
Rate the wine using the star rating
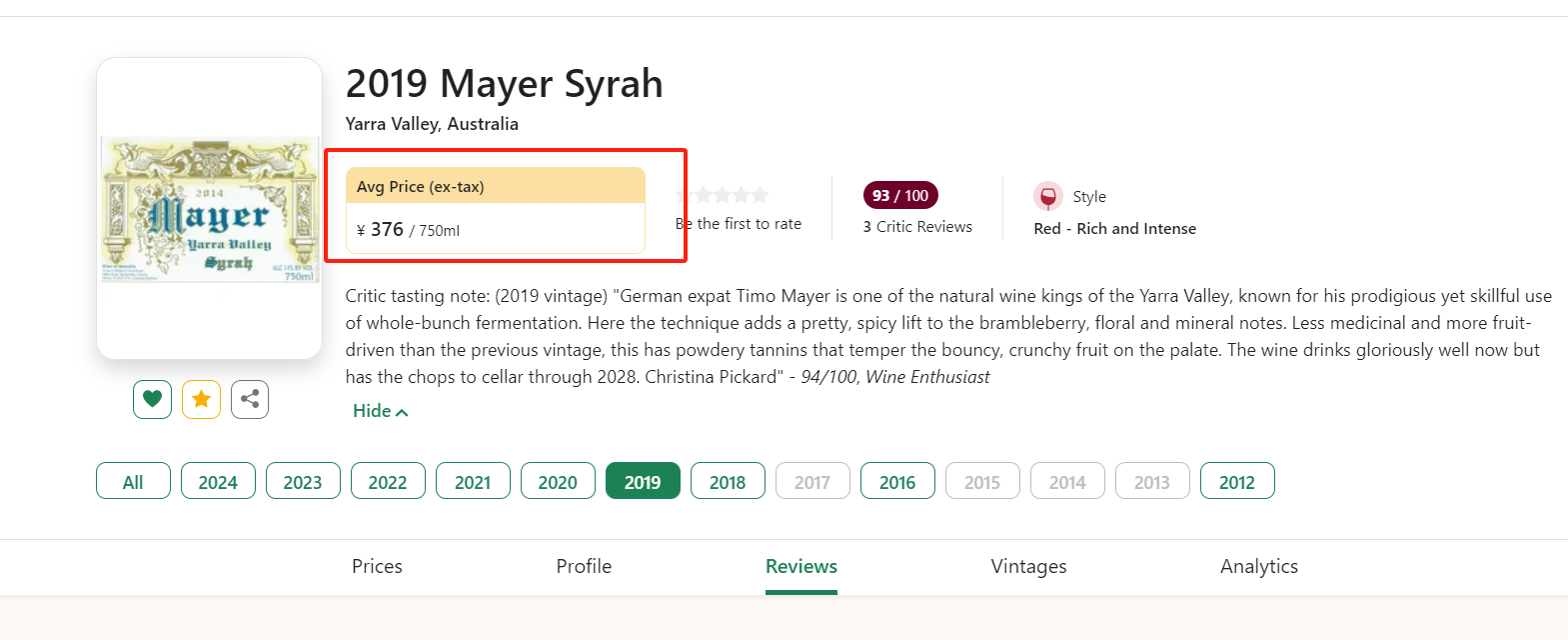[723, 195]
